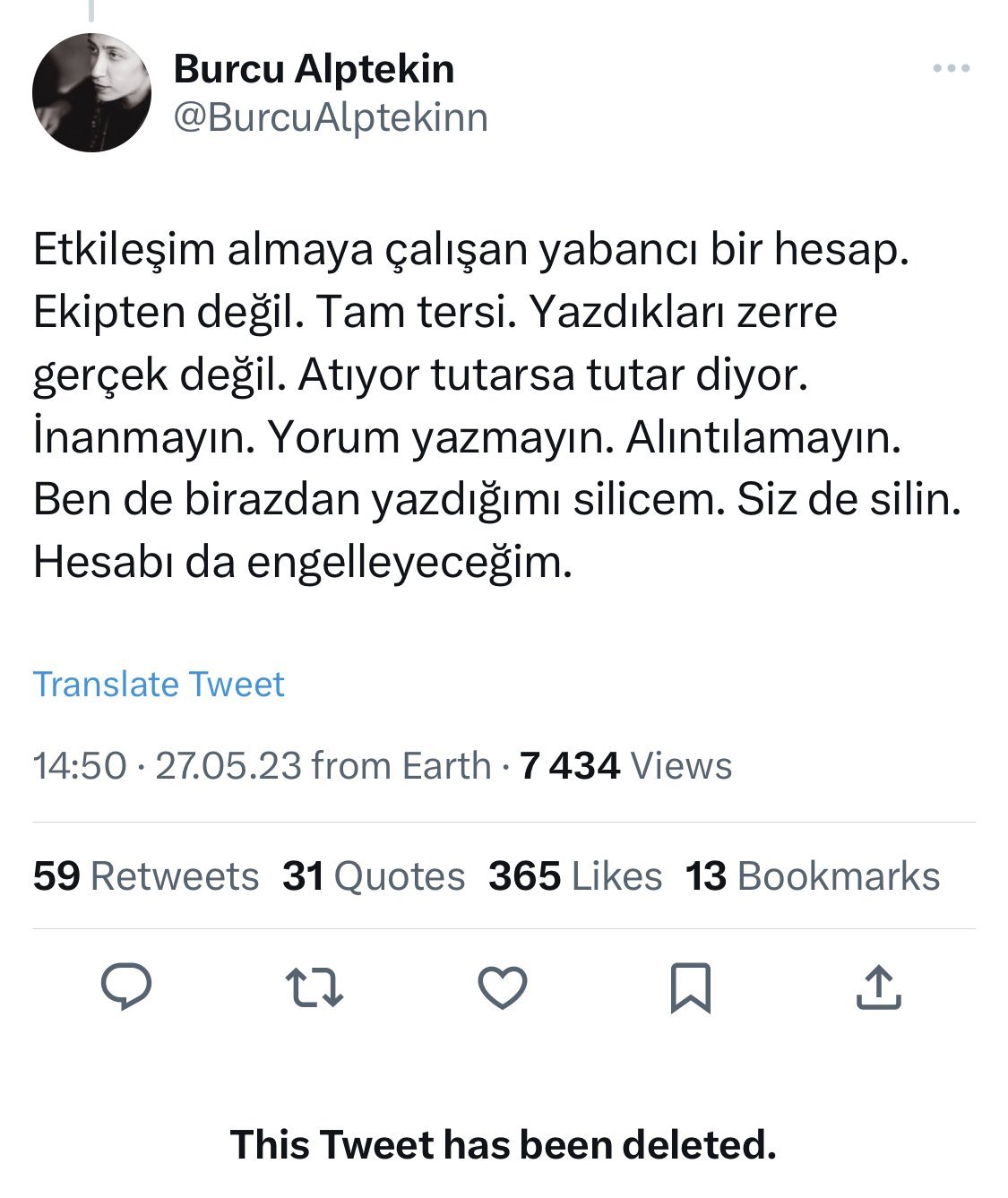Screen dimensions: 1008x1198
Task: Retweet this tweet using the arrows icon
Action: (314, 987)
